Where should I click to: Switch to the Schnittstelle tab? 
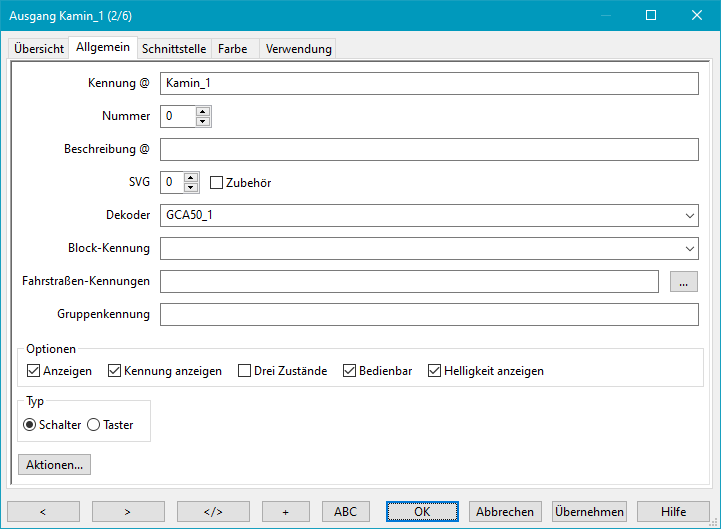(x=174, y=49)
